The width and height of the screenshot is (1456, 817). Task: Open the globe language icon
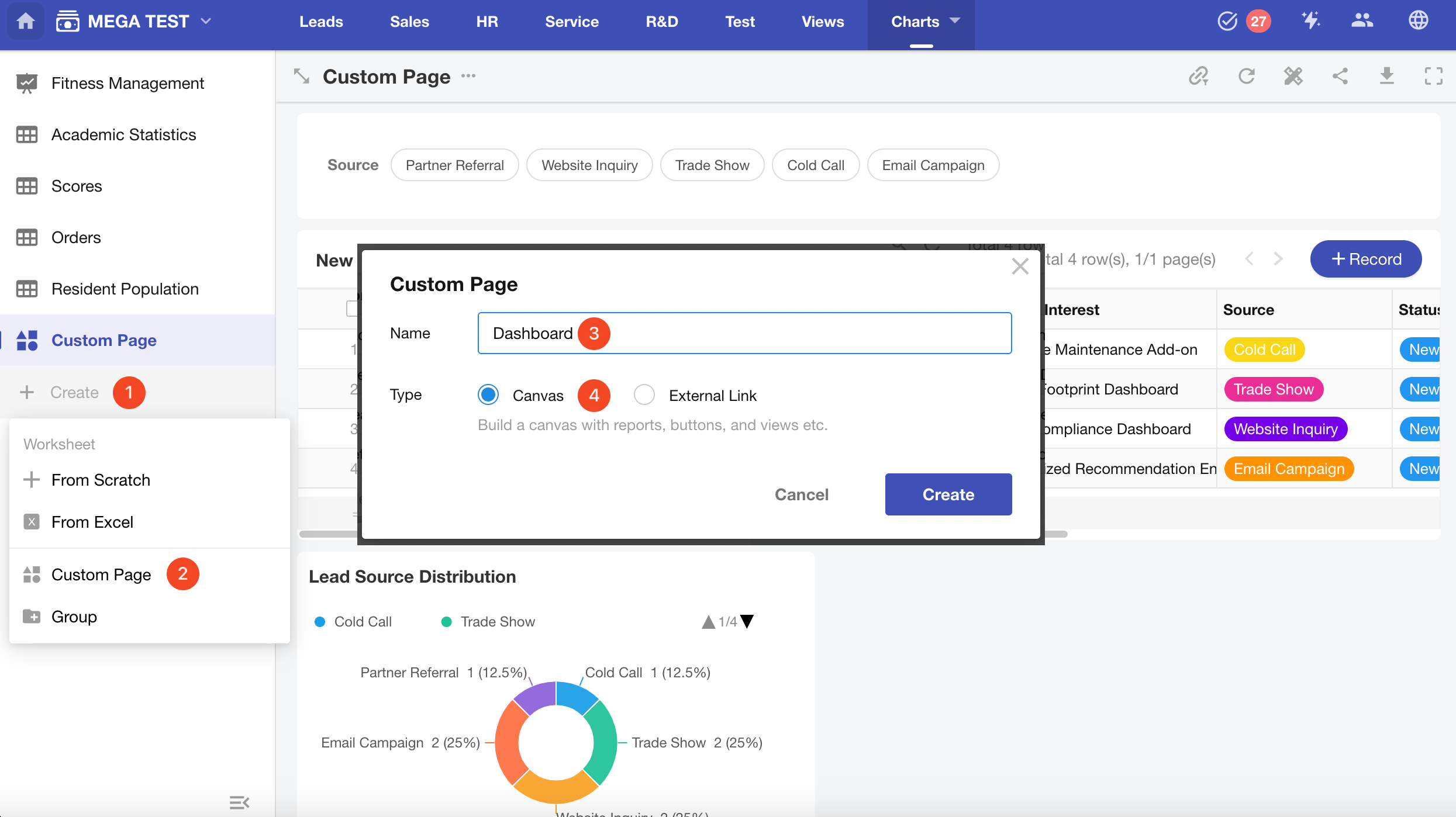1418,21
